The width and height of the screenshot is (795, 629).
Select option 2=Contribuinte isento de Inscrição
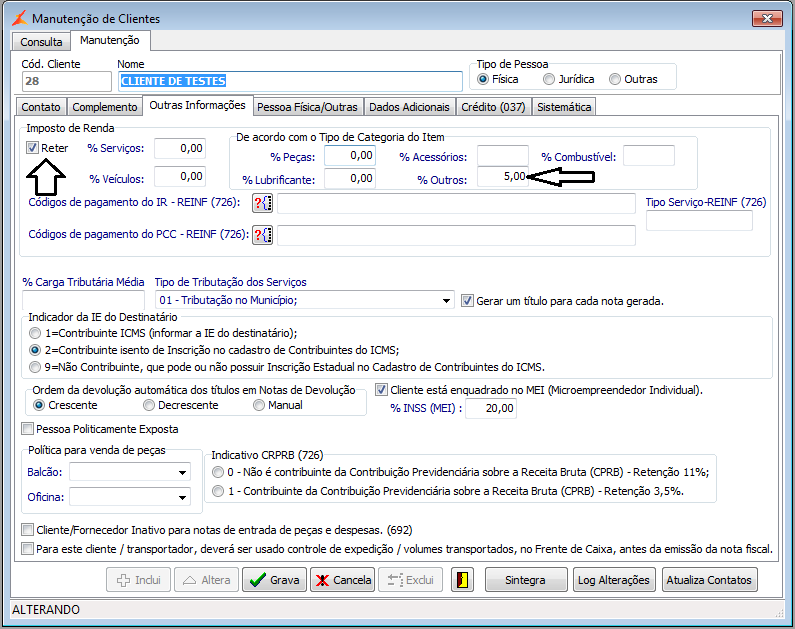tap(35, 350)
